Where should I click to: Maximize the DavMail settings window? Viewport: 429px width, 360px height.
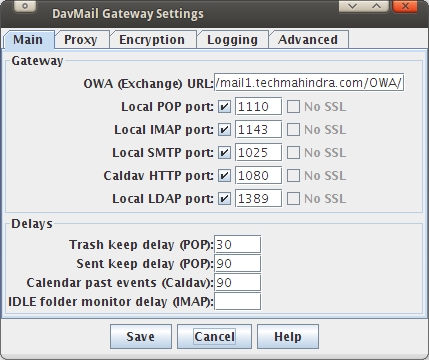coord(377,6)
